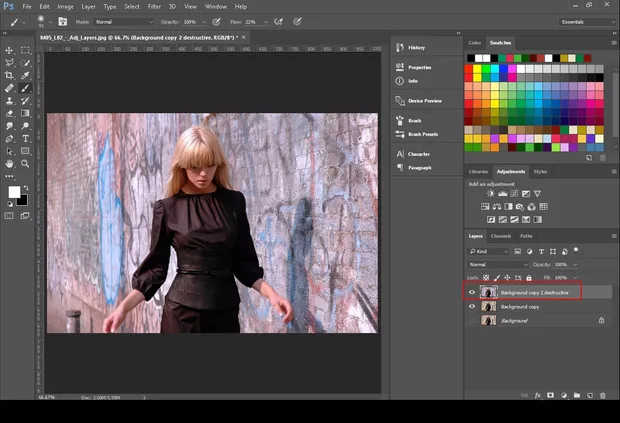Select the Zoom tool in toolbar
The image size is (620, 423).
coord(25,163)
